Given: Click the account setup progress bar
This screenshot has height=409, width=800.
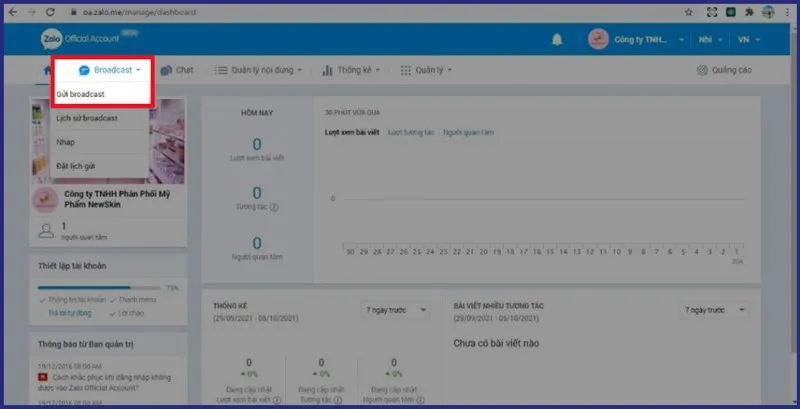Looking at the screenshot, I should coord(100,287).
